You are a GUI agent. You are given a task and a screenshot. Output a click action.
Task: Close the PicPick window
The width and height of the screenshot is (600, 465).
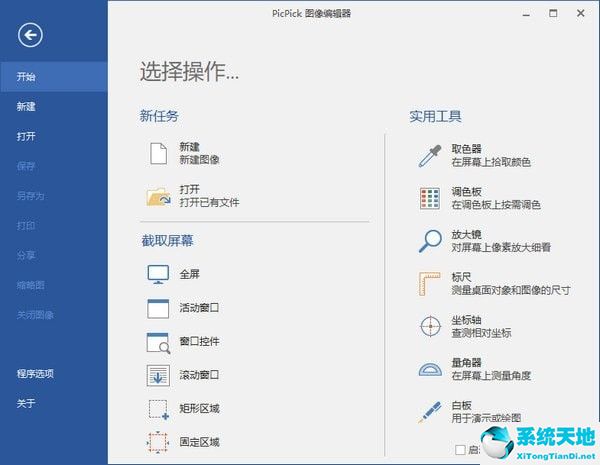(x=580, y=13)
